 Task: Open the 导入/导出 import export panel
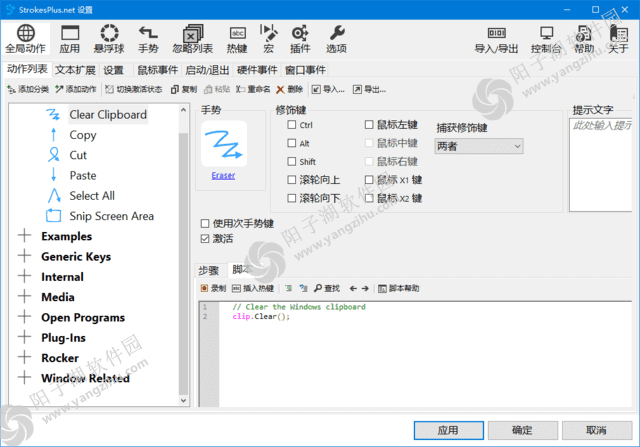pos(496,39)
